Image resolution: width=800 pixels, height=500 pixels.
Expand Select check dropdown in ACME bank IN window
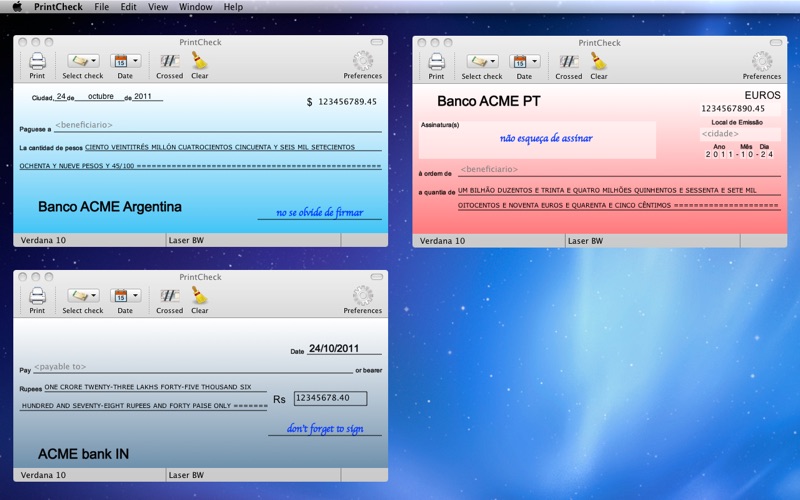pyautogui.click(x=83, y=296)
